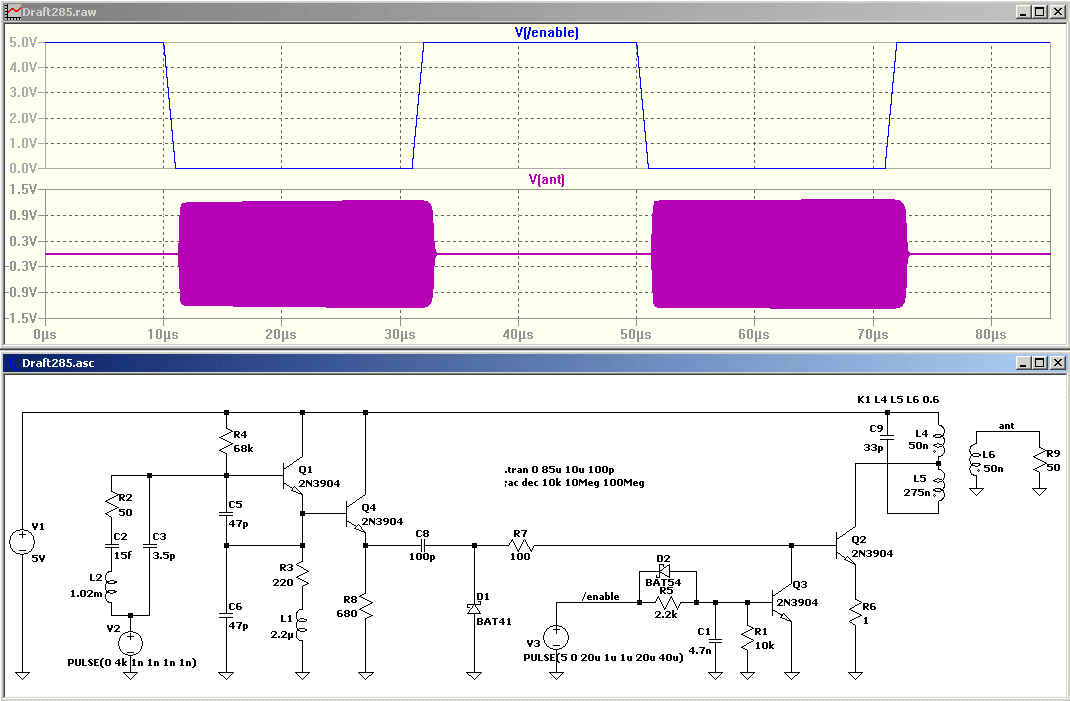Click the V(/enable) trace label

point(547,32)
